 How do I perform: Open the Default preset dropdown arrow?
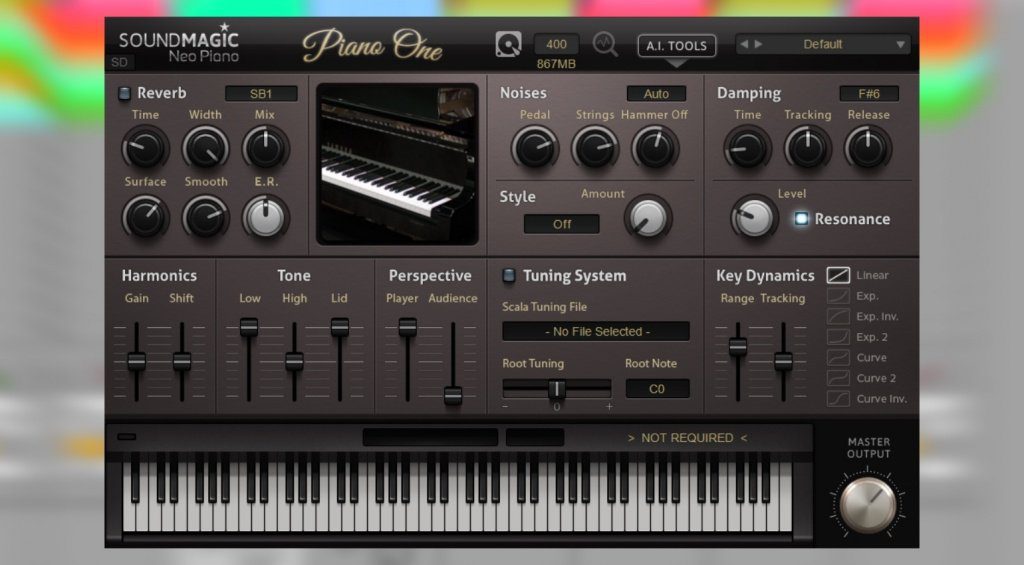click(x=901, y=45)
